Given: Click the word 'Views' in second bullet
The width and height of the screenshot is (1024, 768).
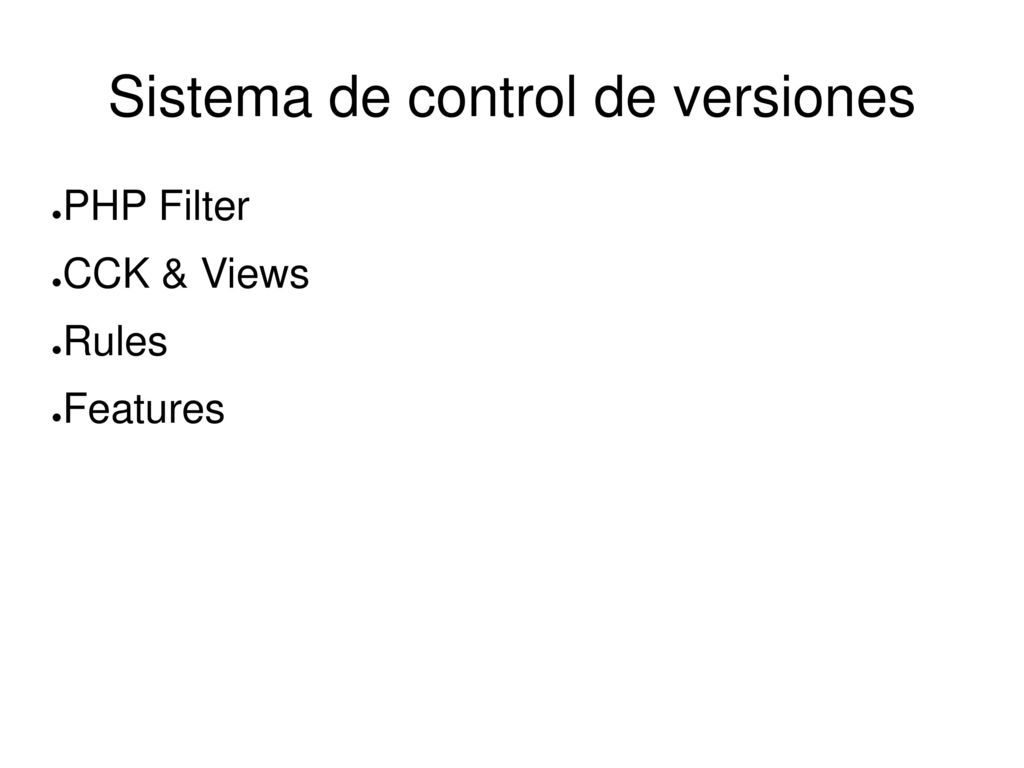Looking at the screenshot, I should tap(255, 273).
